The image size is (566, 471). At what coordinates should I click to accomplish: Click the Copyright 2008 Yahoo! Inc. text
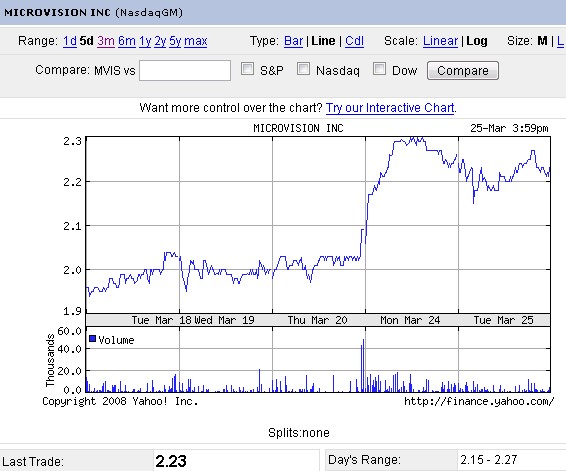tap(120, 401)
